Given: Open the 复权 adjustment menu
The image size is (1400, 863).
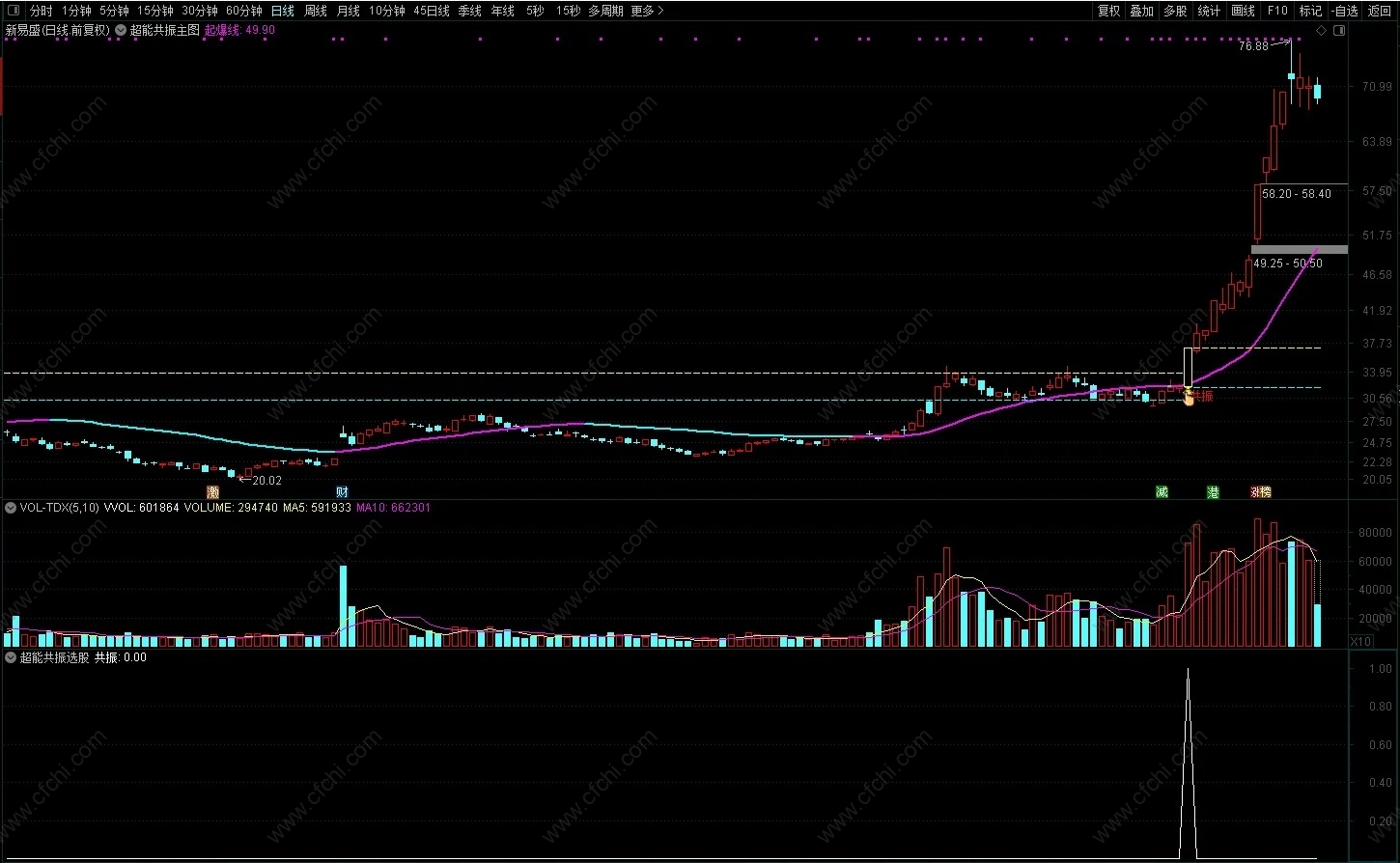Looking at the screenshot, I should coord(1108,12).
